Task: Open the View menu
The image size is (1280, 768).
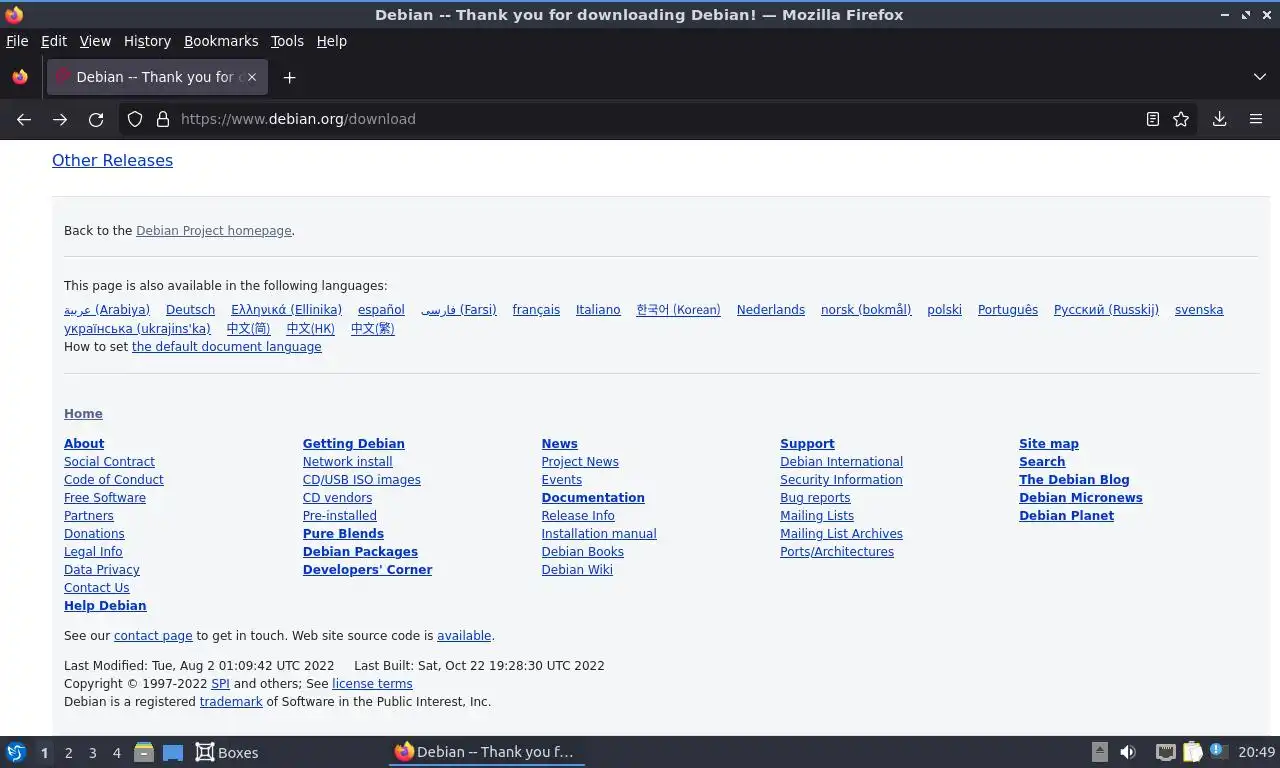Action: tap(95, 41)
